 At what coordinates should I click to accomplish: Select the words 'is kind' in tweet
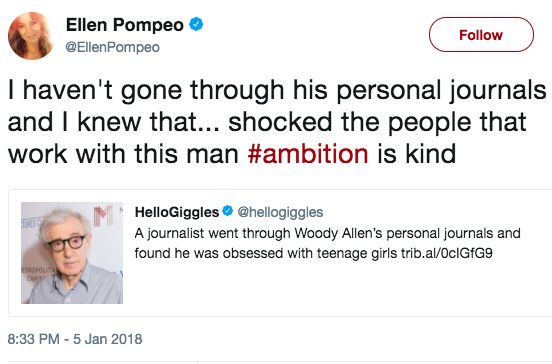tap(416, 154)
